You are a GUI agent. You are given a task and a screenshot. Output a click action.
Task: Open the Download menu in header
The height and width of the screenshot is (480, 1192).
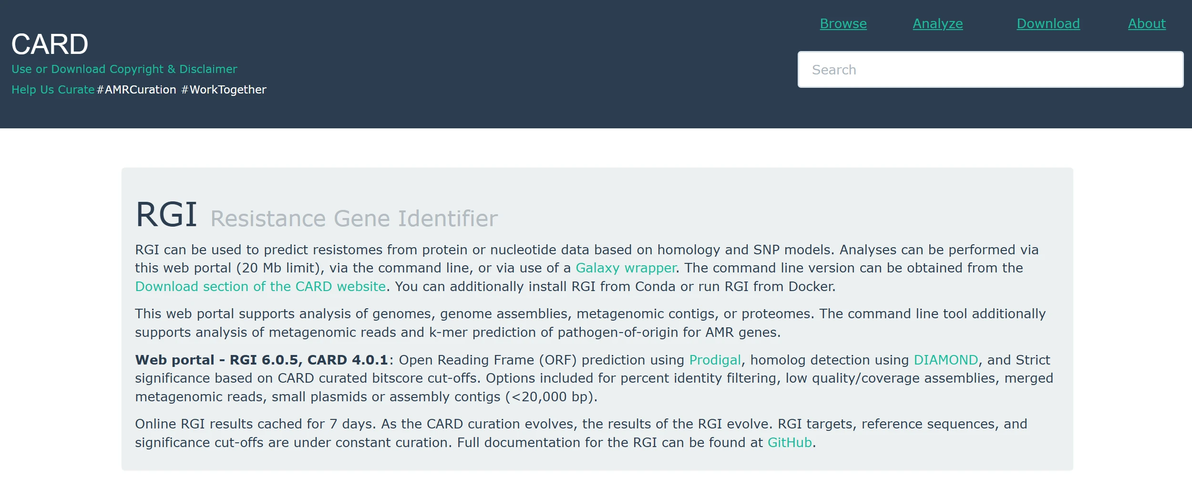point(1048,24)
